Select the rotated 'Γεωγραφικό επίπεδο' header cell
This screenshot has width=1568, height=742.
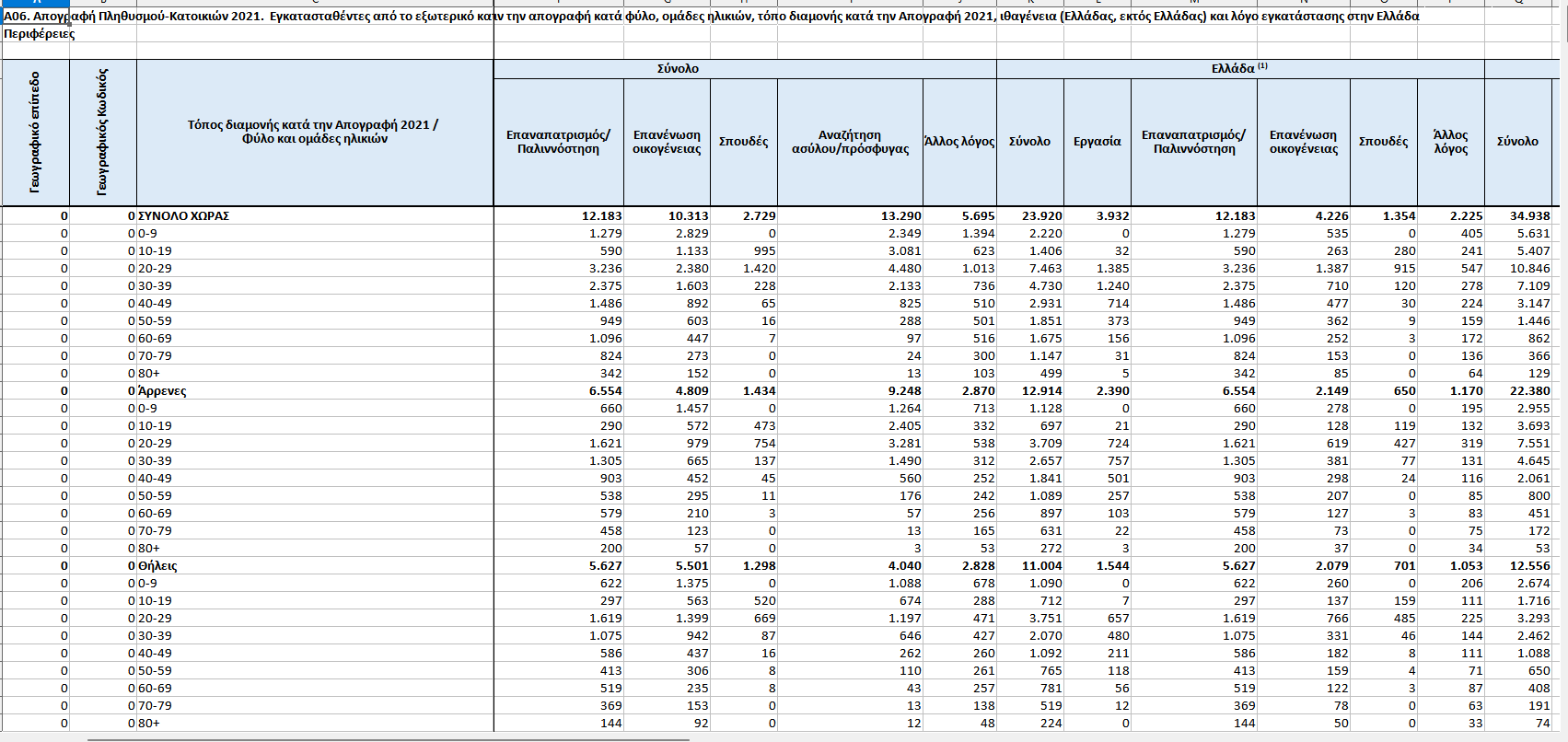point(36,133)
